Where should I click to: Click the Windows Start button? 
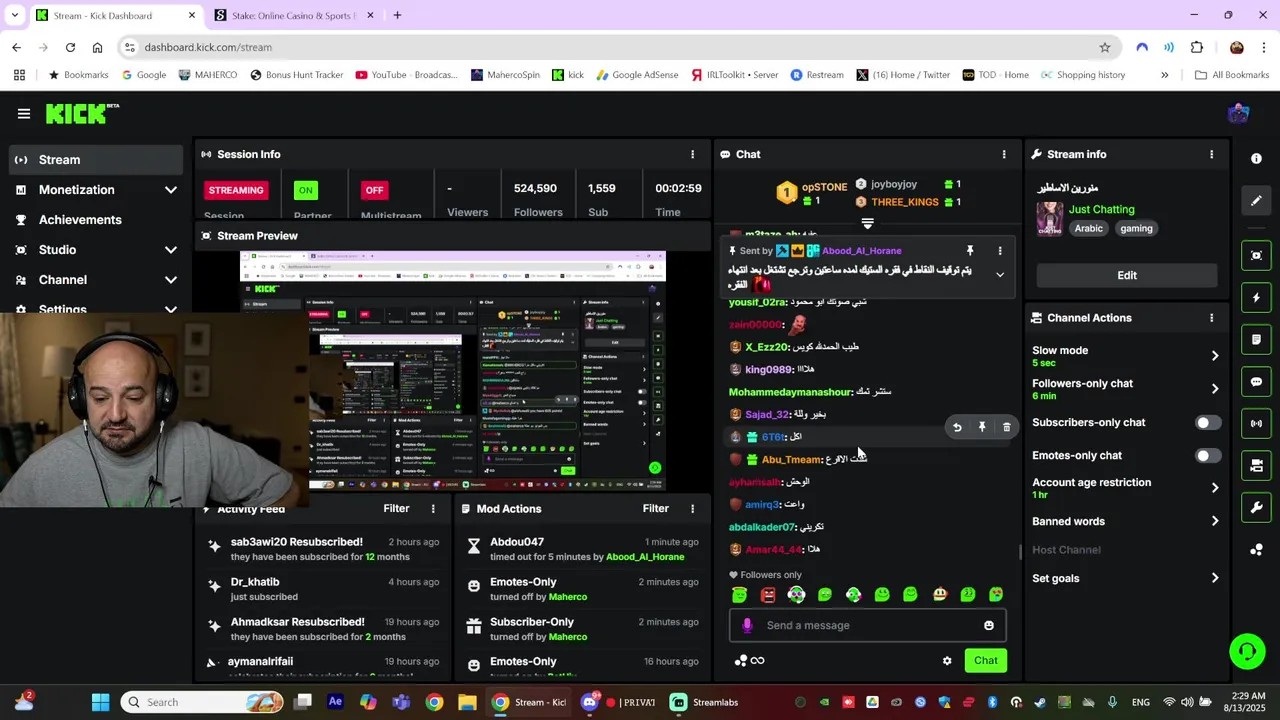(100, 702)
